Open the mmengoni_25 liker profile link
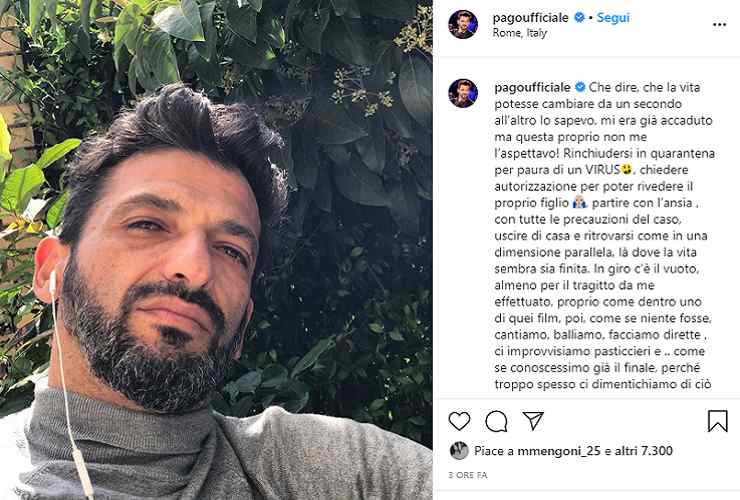Viewport: 740px width, 500px height. coord(559,451)
